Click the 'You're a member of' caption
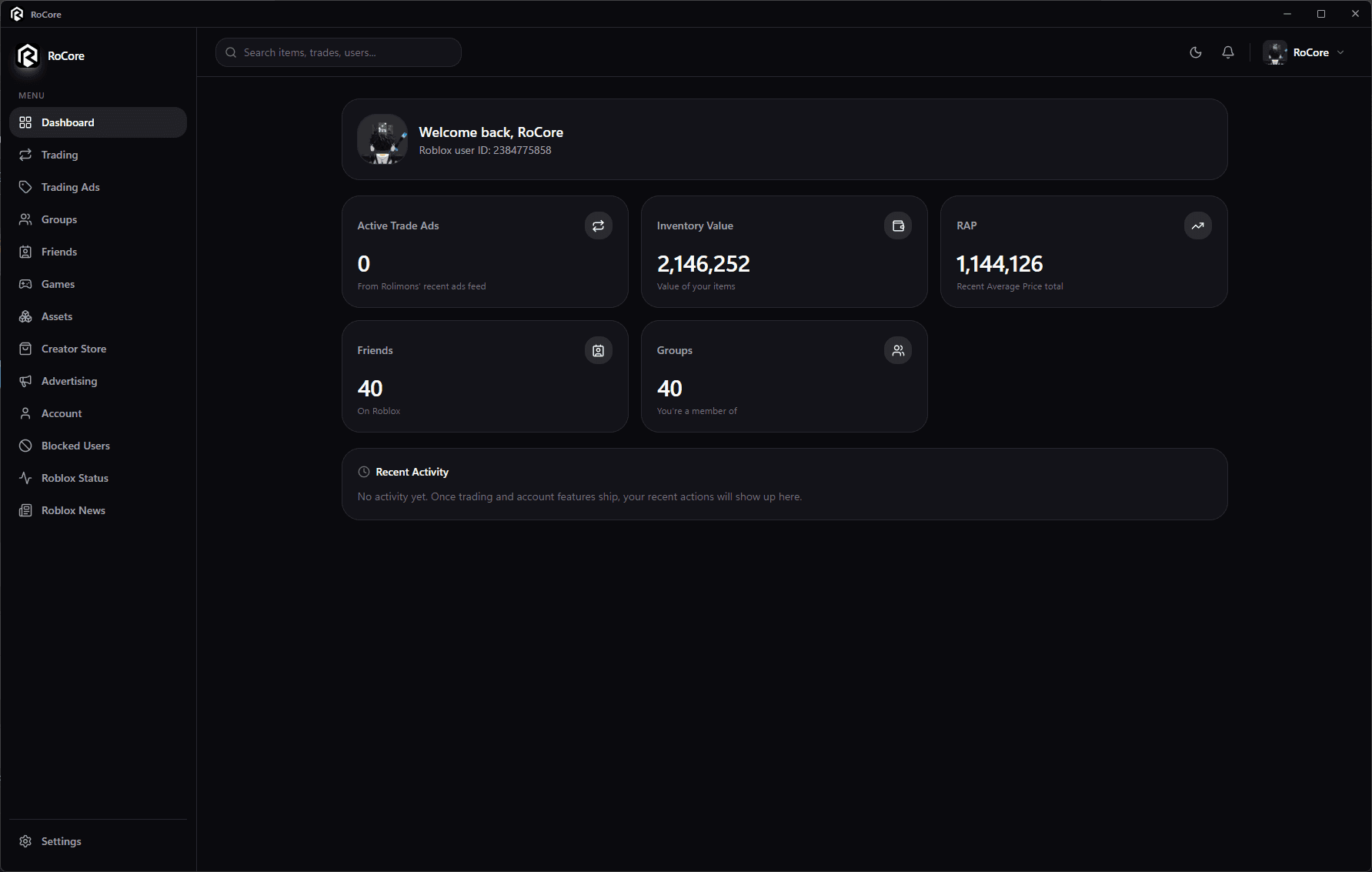This screenshot has height=872, width=1372. coord(696,411)
